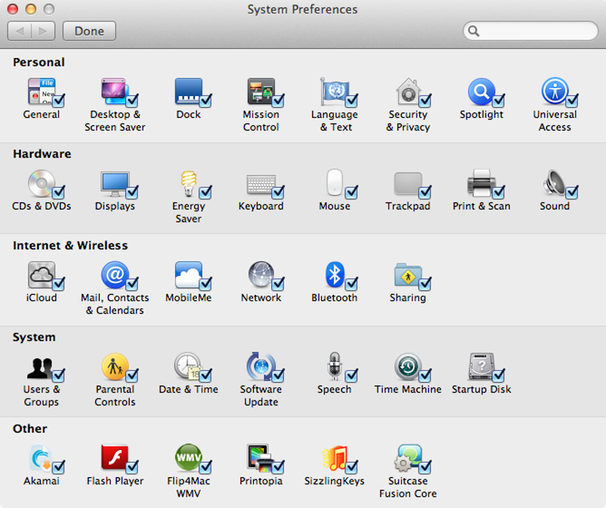Screen dimensions: 606x508
Task: Uncheck the Akamai checkbox
Action: click(58, 467)
